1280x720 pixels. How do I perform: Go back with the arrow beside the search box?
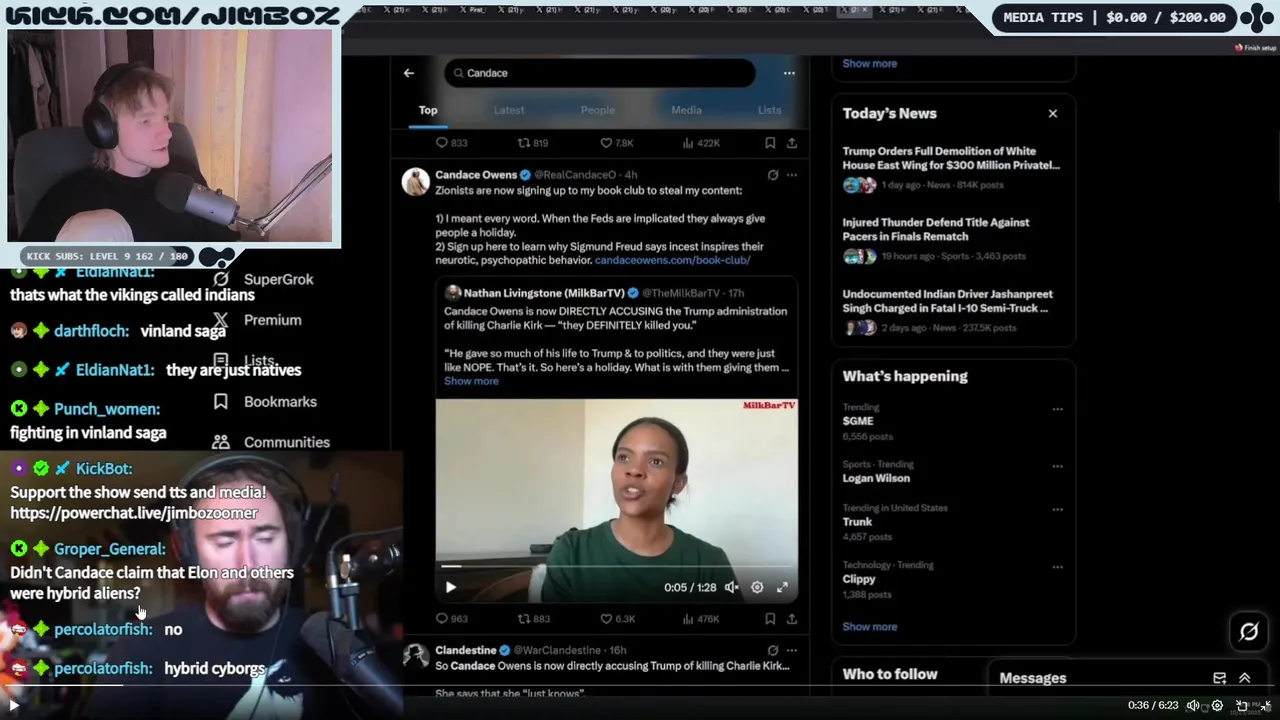(409, 73)
